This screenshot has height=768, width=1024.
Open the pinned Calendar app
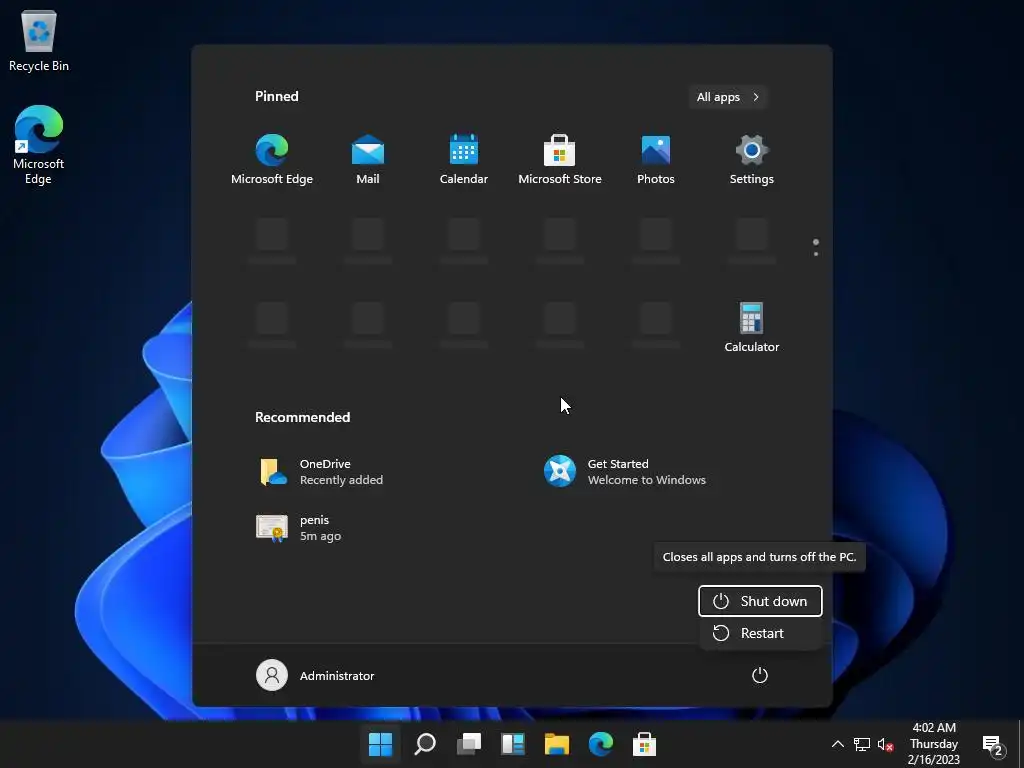(x=464, y=159)
